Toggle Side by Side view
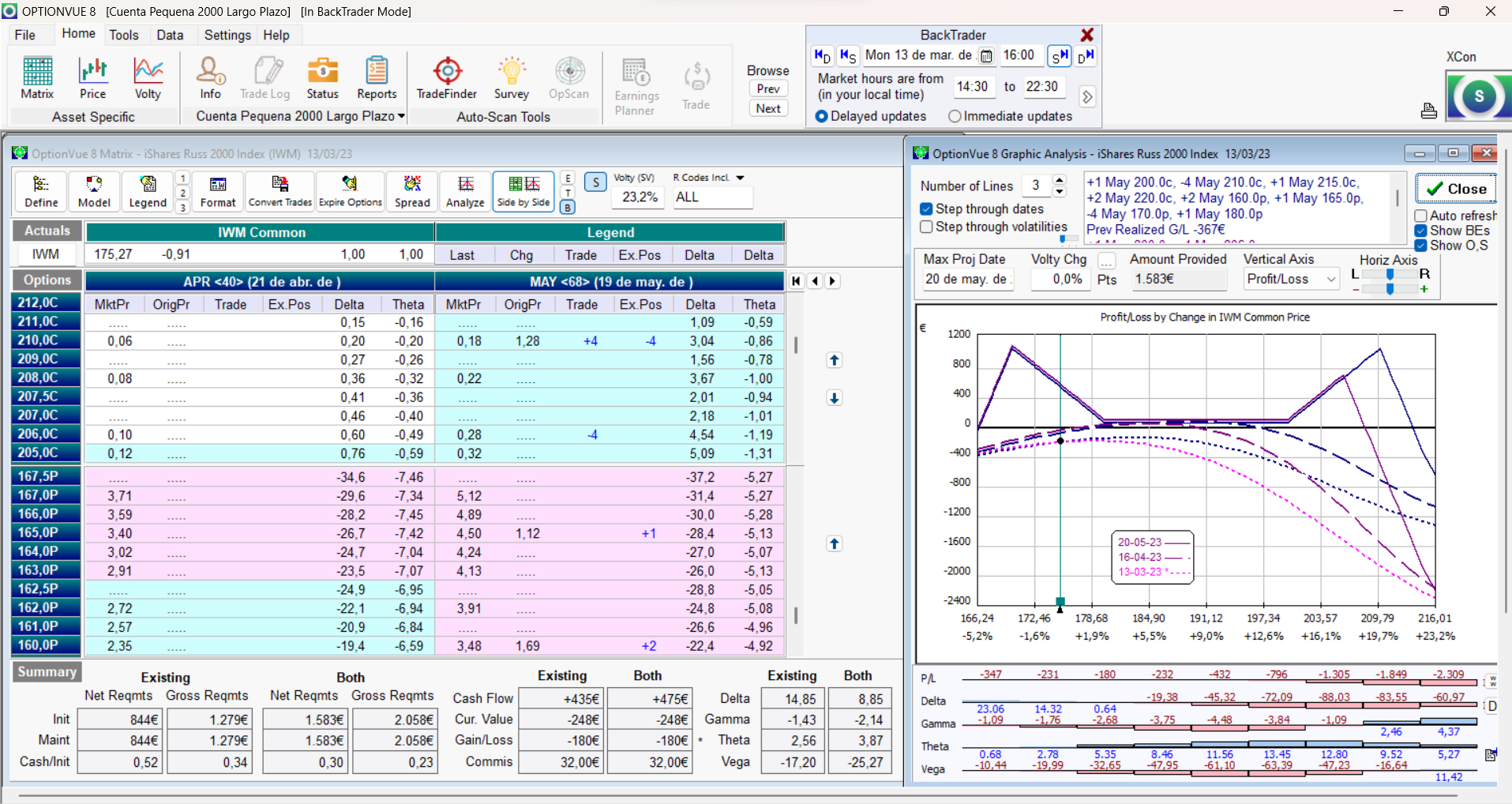 523,192
